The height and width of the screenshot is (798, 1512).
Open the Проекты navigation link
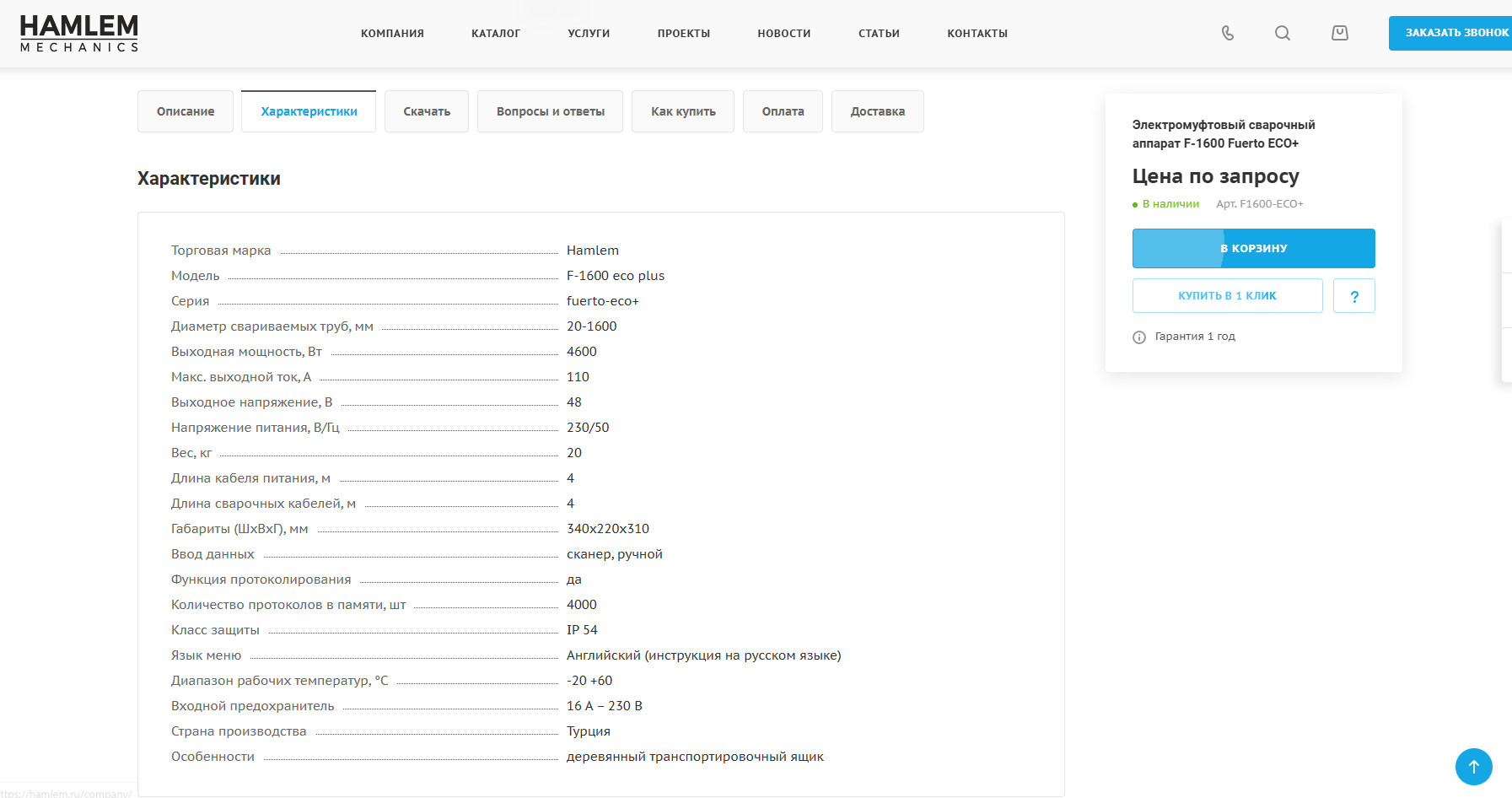point(684,34)
